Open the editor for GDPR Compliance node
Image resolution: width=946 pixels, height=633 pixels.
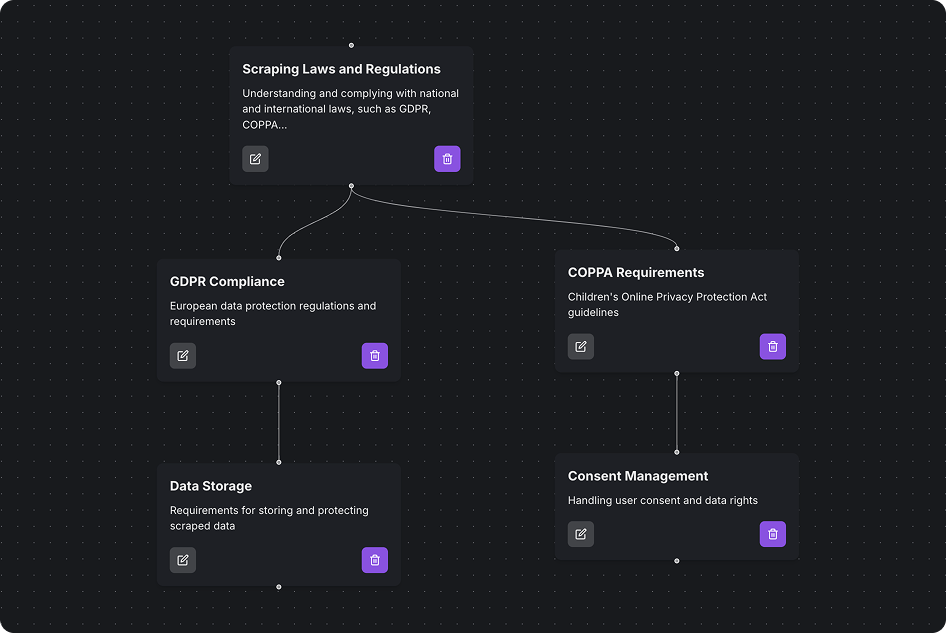pos(183,355)
